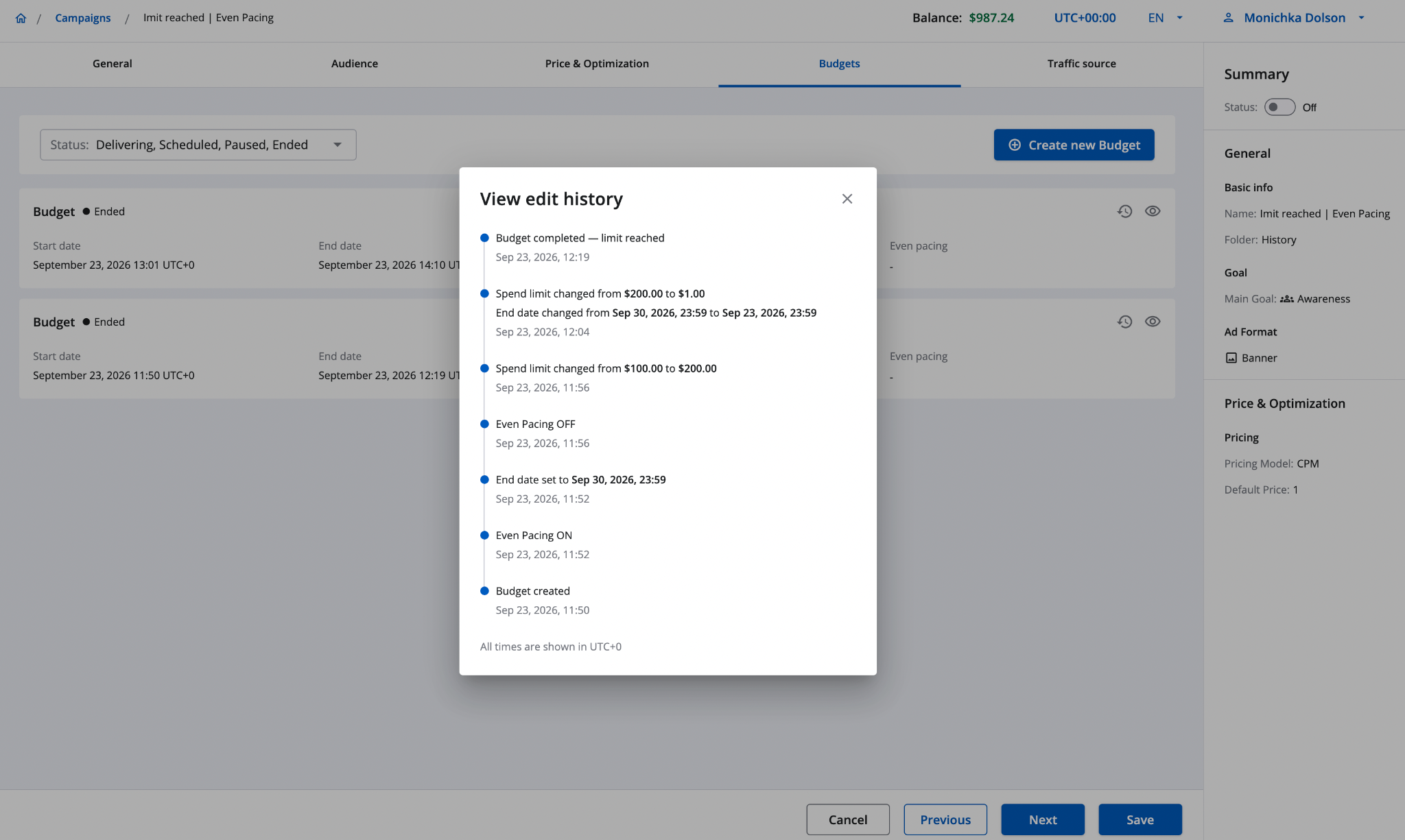Image resolution: width=1405 pixels, height=840 pixels.
Task: Click the 'Pricing Model: CPM' summary line
Action: point(1271,464)
